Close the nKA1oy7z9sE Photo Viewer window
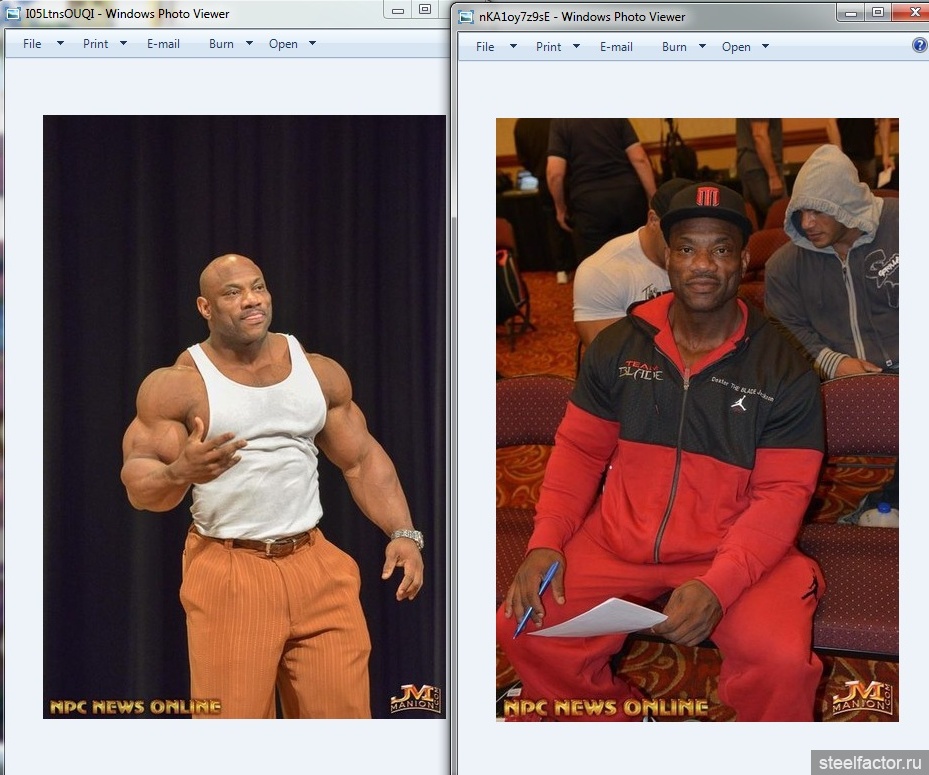Image resolution: width=929 pixels, height=775 pixels. click(x=911, y=12)
